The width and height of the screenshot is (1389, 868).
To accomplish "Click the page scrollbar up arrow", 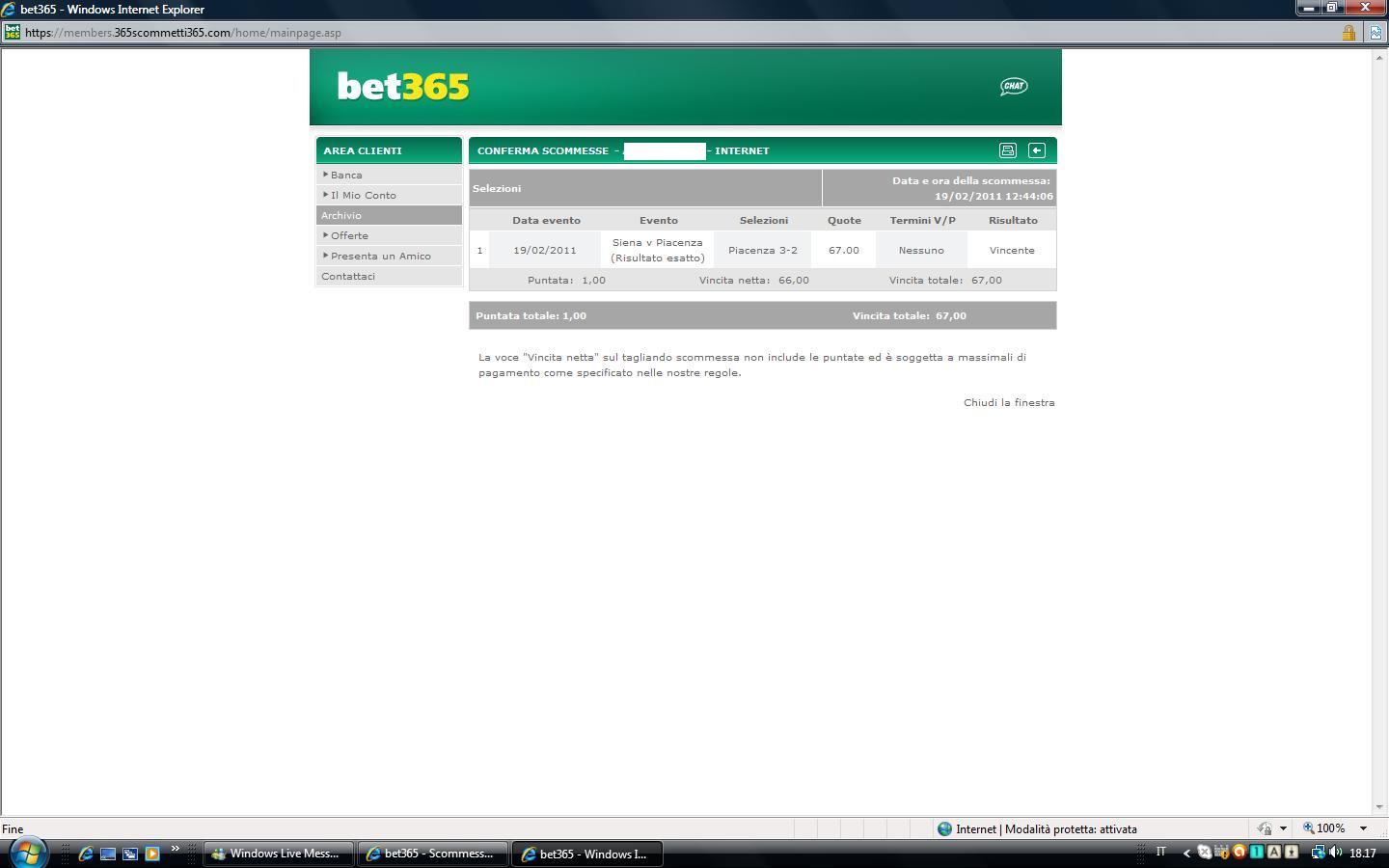I will (x=1380, y=57).
